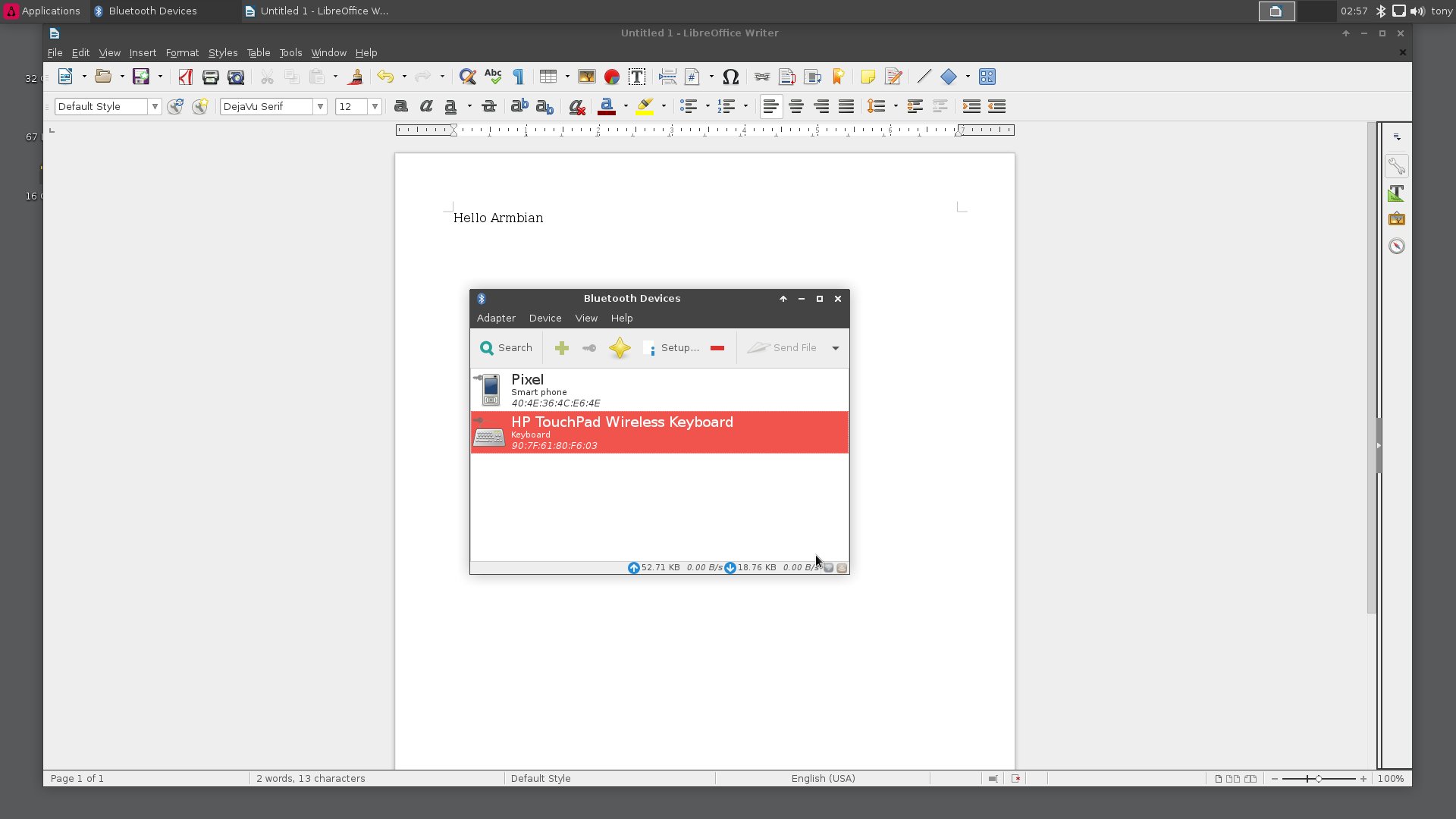
Task: Click the zoom slider handle
Action: (1319, 779)
